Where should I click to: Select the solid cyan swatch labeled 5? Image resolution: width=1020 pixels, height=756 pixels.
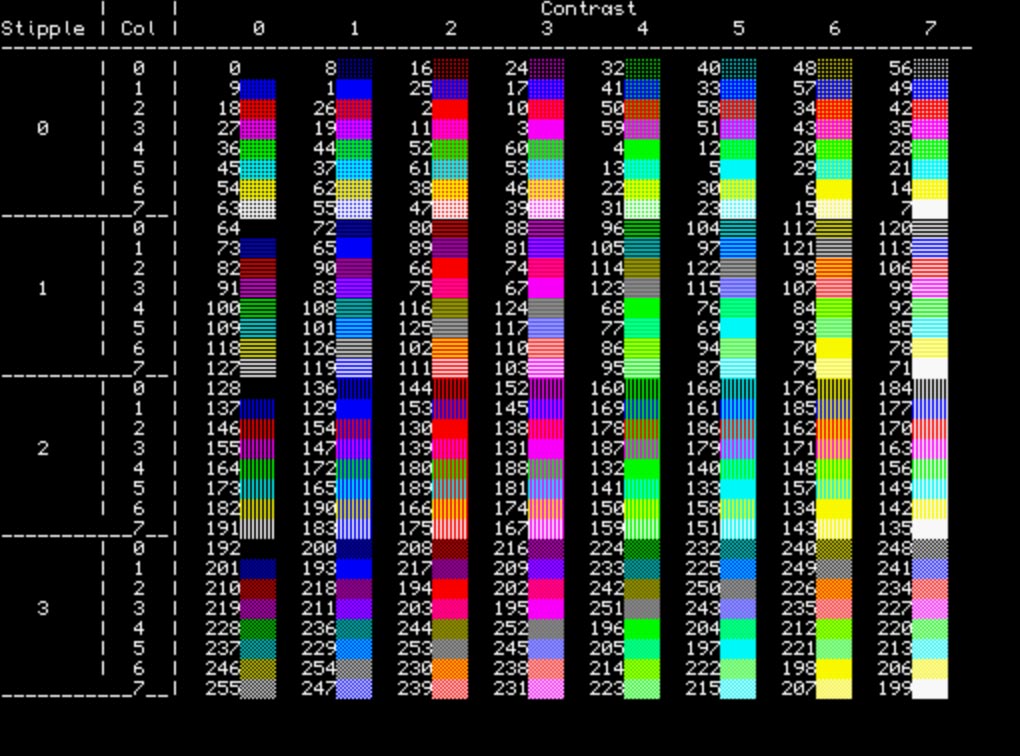[738, 169]
